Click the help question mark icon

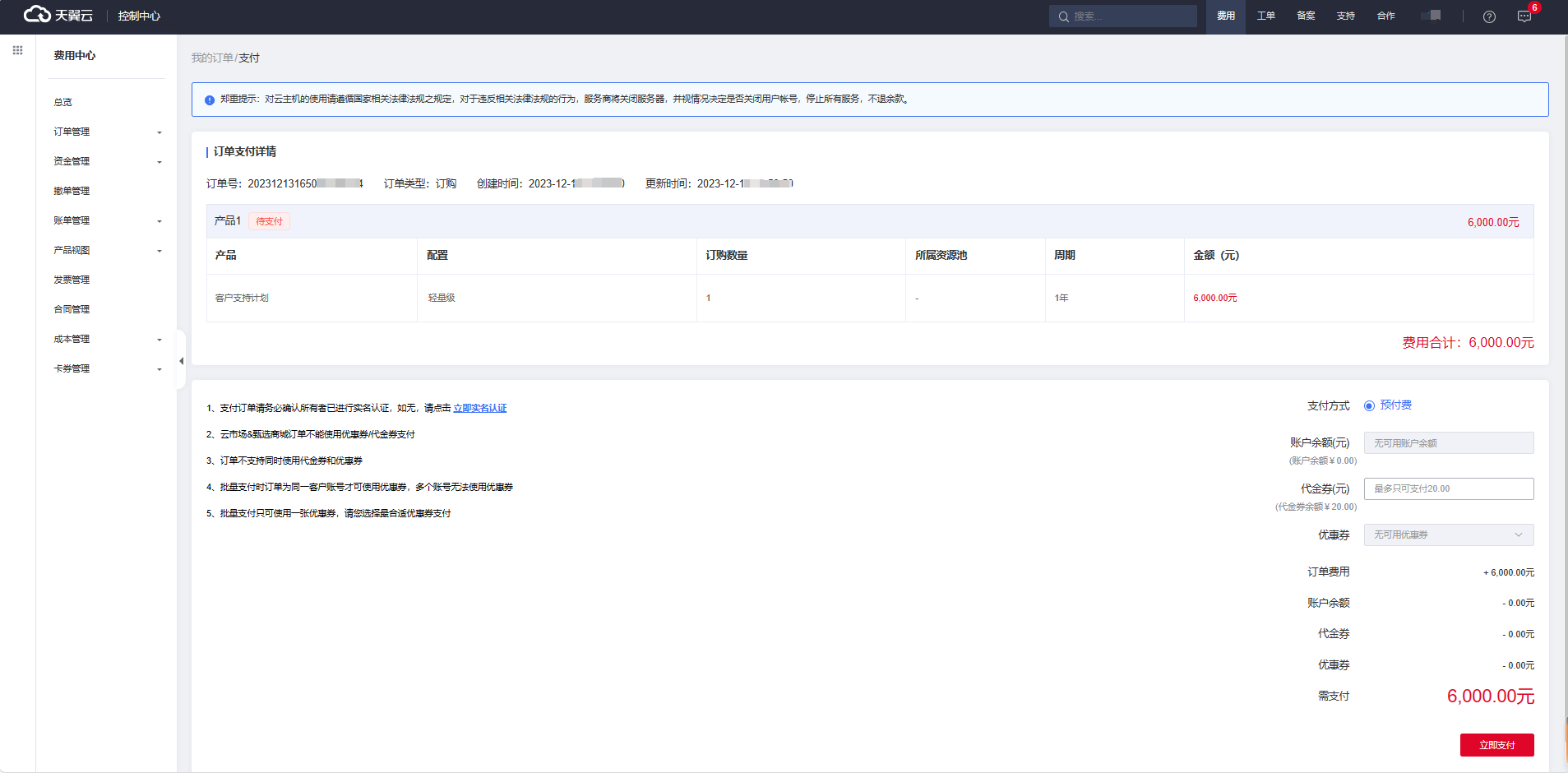pyautogui.click(x=1489, y=16)
